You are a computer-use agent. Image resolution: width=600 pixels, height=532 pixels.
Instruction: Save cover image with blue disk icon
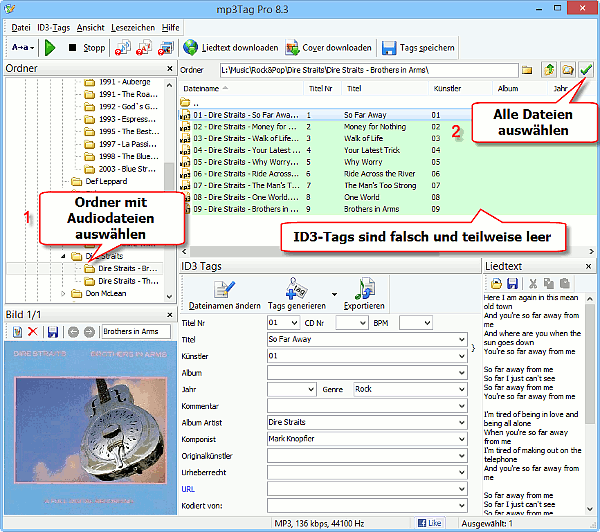[x=53, y=331]
